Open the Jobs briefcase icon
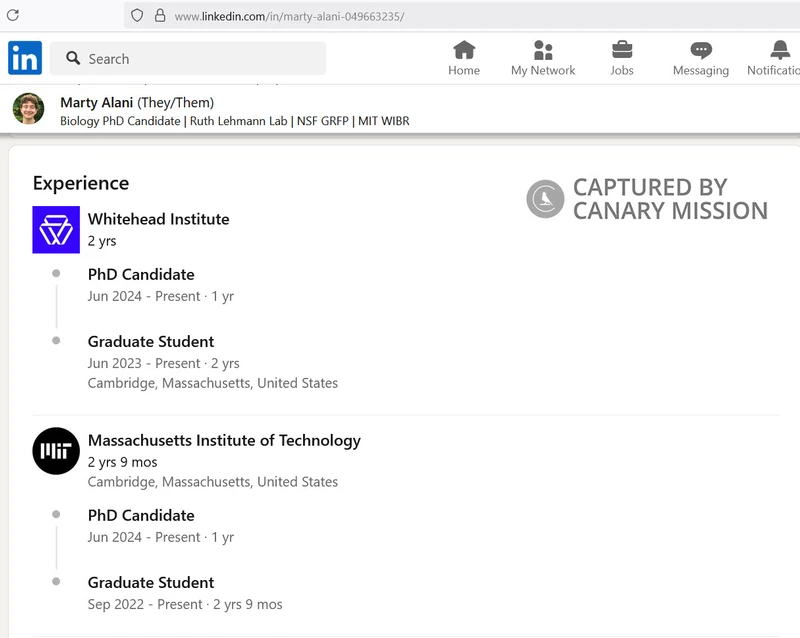The width and height of the screenshot is (800, 638). pyautogui.click(x=622, y=50)
